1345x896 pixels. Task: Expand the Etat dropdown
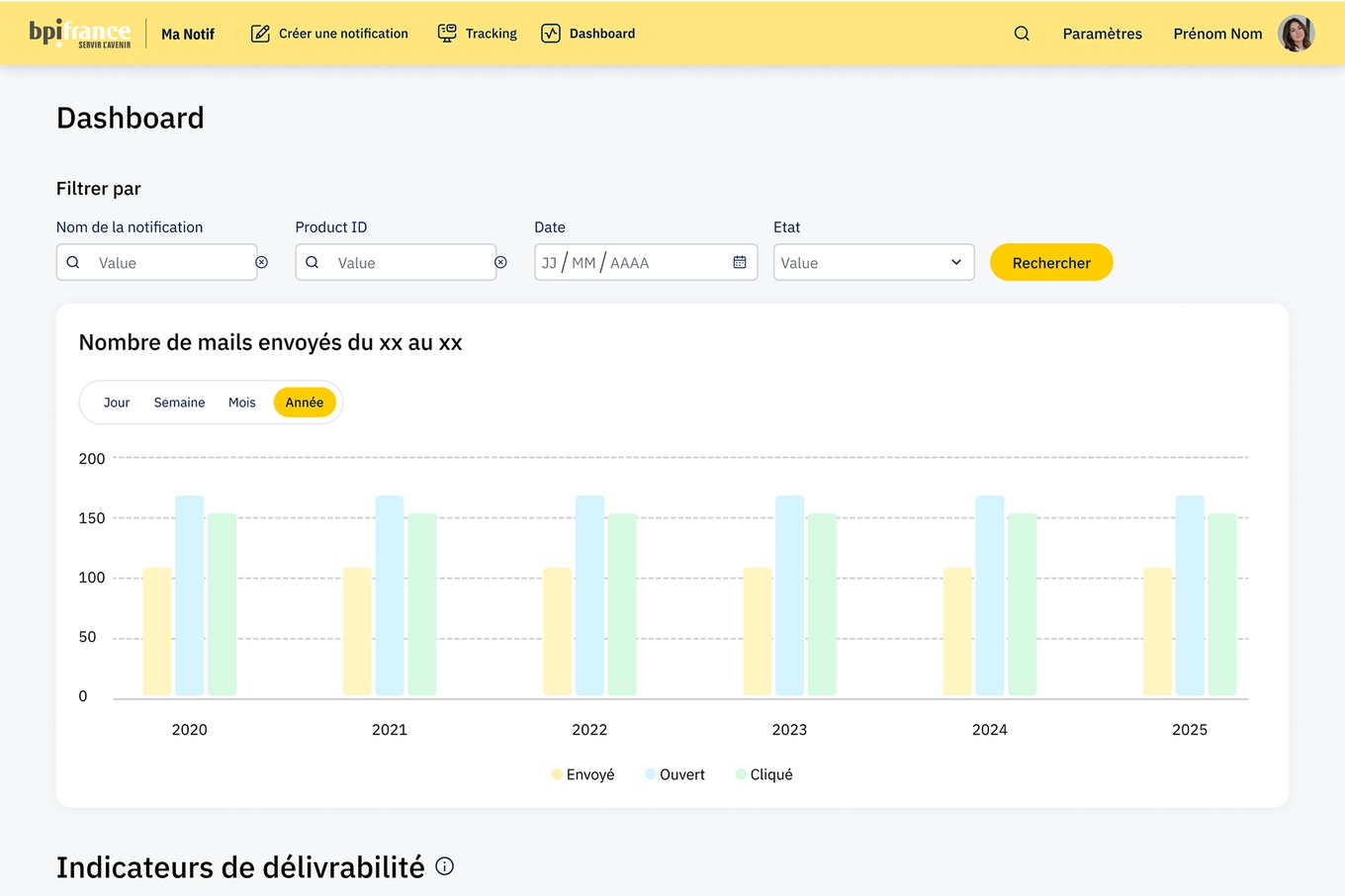point(874,262)
